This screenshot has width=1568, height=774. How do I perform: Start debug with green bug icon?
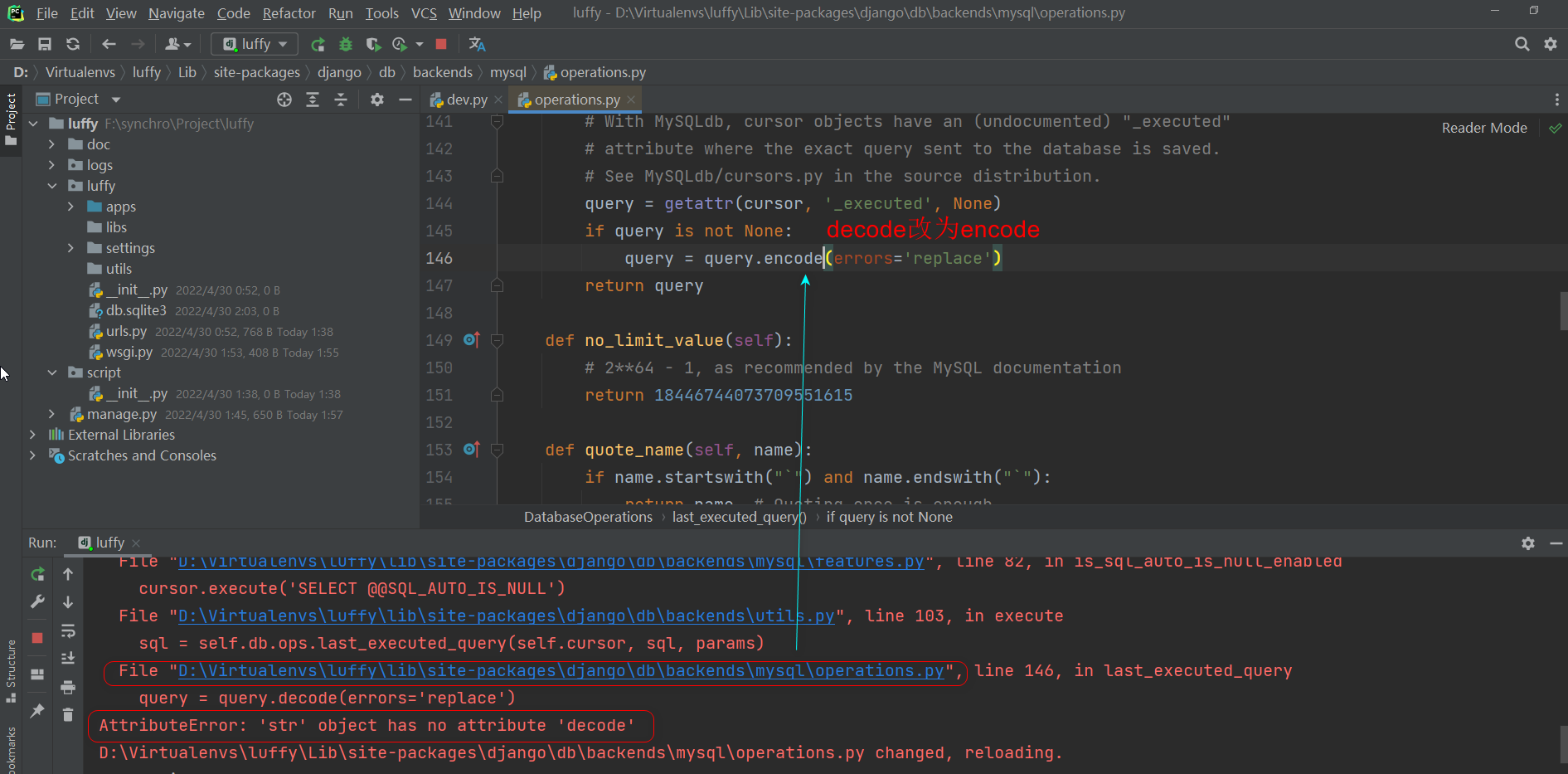[346, 44]
